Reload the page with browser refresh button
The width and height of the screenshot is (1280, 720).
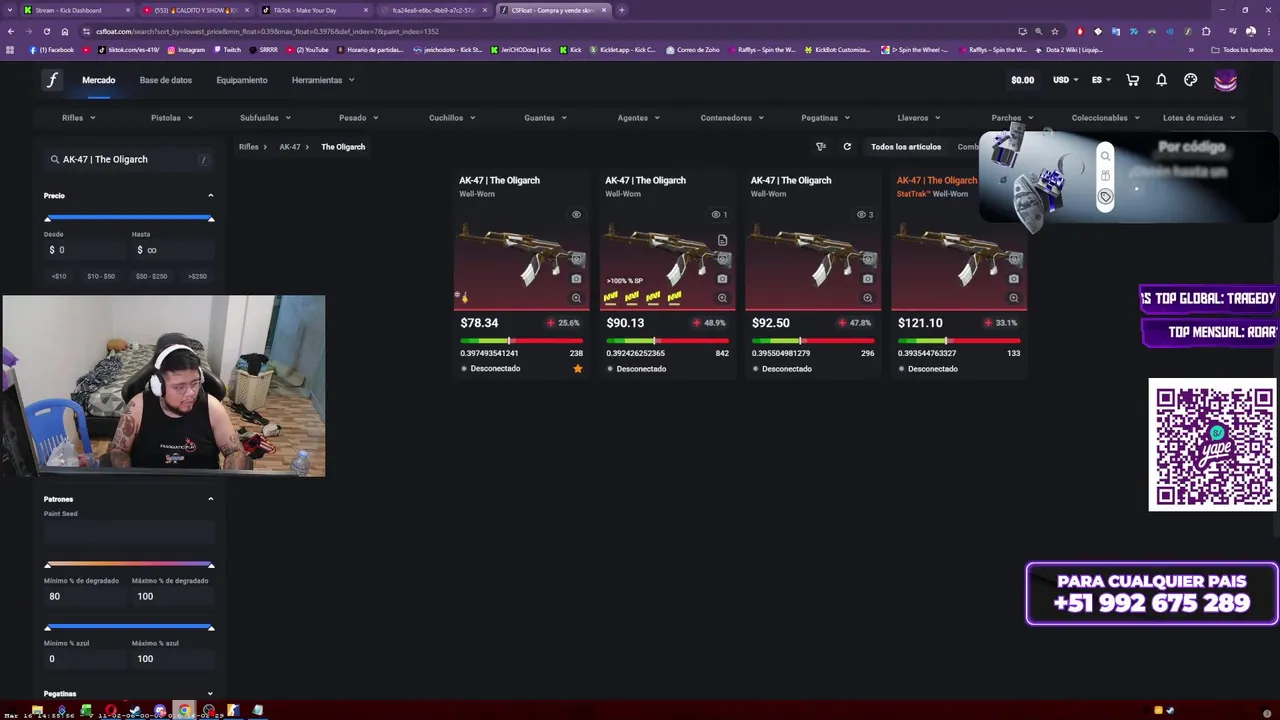(46, 31)
